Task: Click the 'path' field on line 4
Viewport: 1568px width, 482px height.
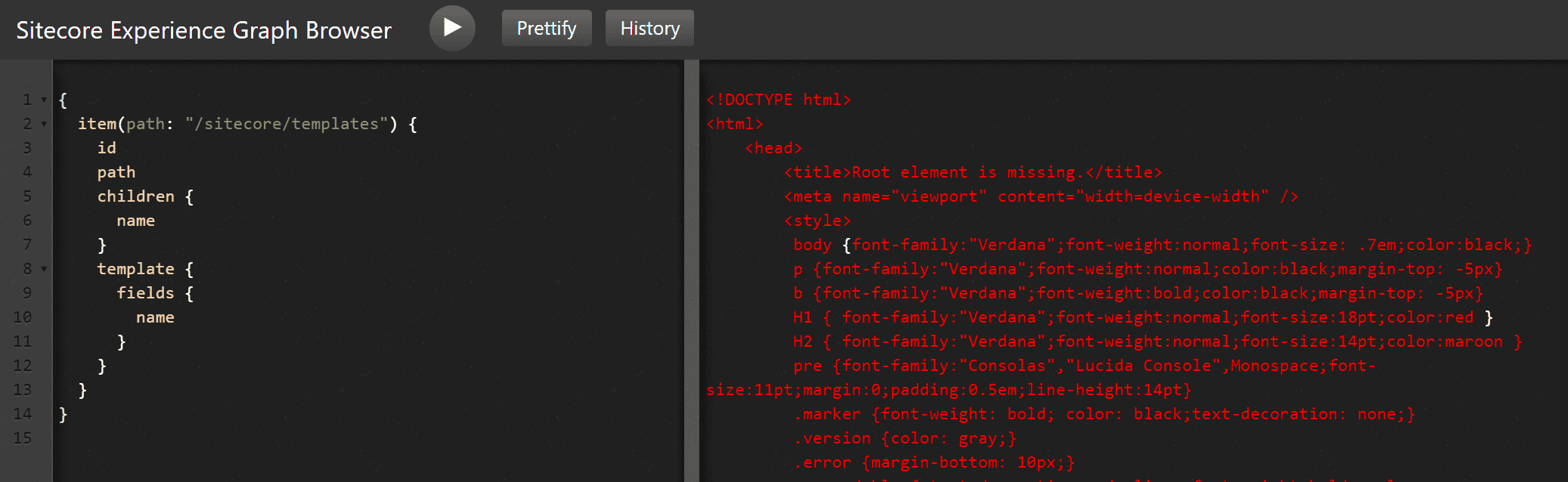Action: [116, 172]
